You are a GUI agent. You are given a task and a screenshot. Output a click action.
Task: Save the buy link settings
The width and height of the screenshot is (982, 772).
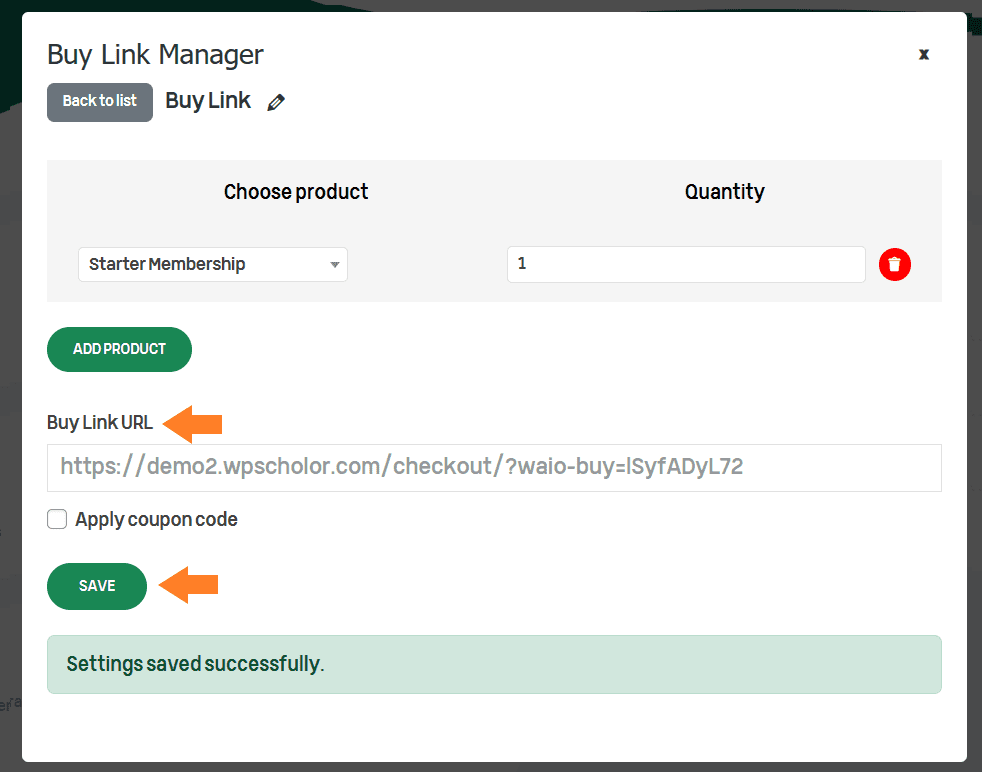click(97, 586)
